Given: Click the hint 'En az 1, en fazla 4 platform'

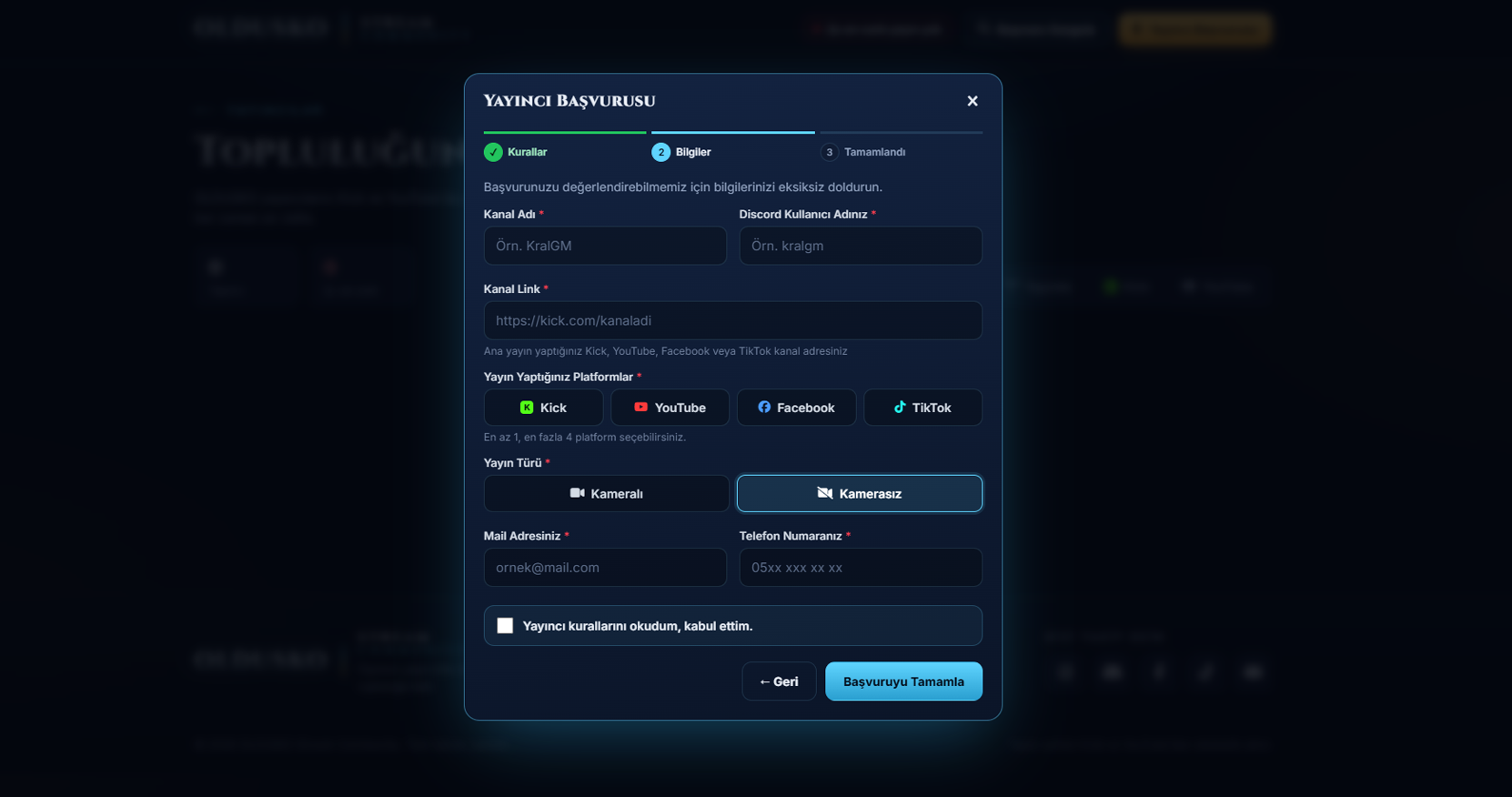Looking at the screenshot, I should (585, 438).
